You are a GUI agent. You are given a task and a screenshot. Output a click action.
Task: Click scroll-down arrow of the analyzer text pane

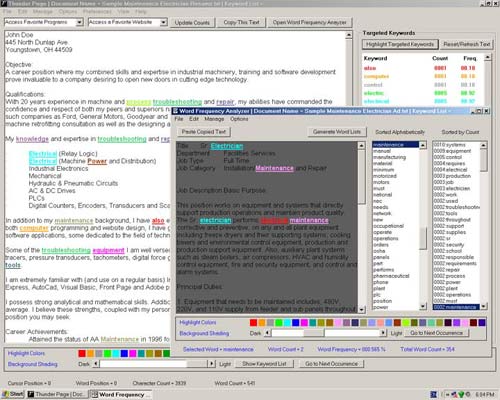(x=362, y=309)
